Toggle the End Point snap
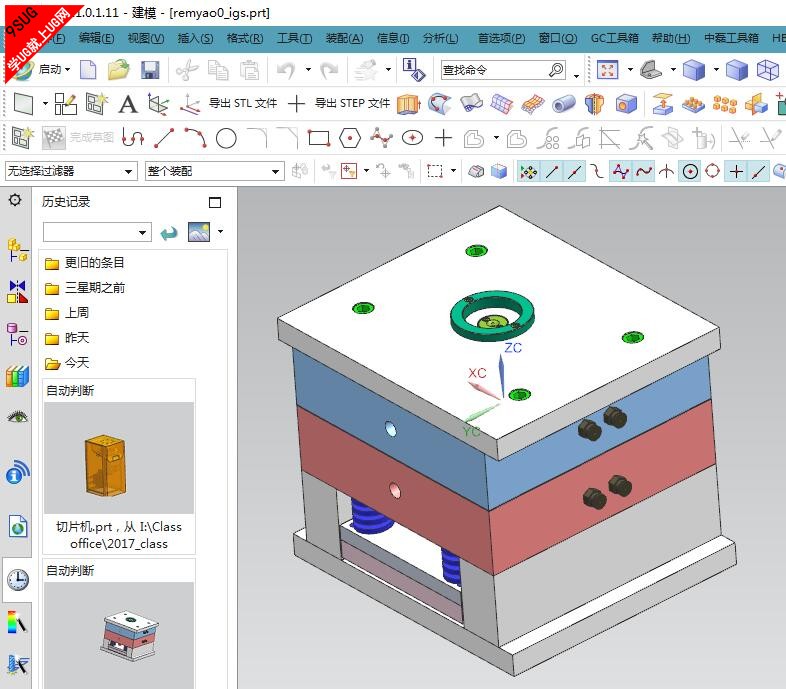The width and height of the screenshot is (786, 689). click(552, 172)
